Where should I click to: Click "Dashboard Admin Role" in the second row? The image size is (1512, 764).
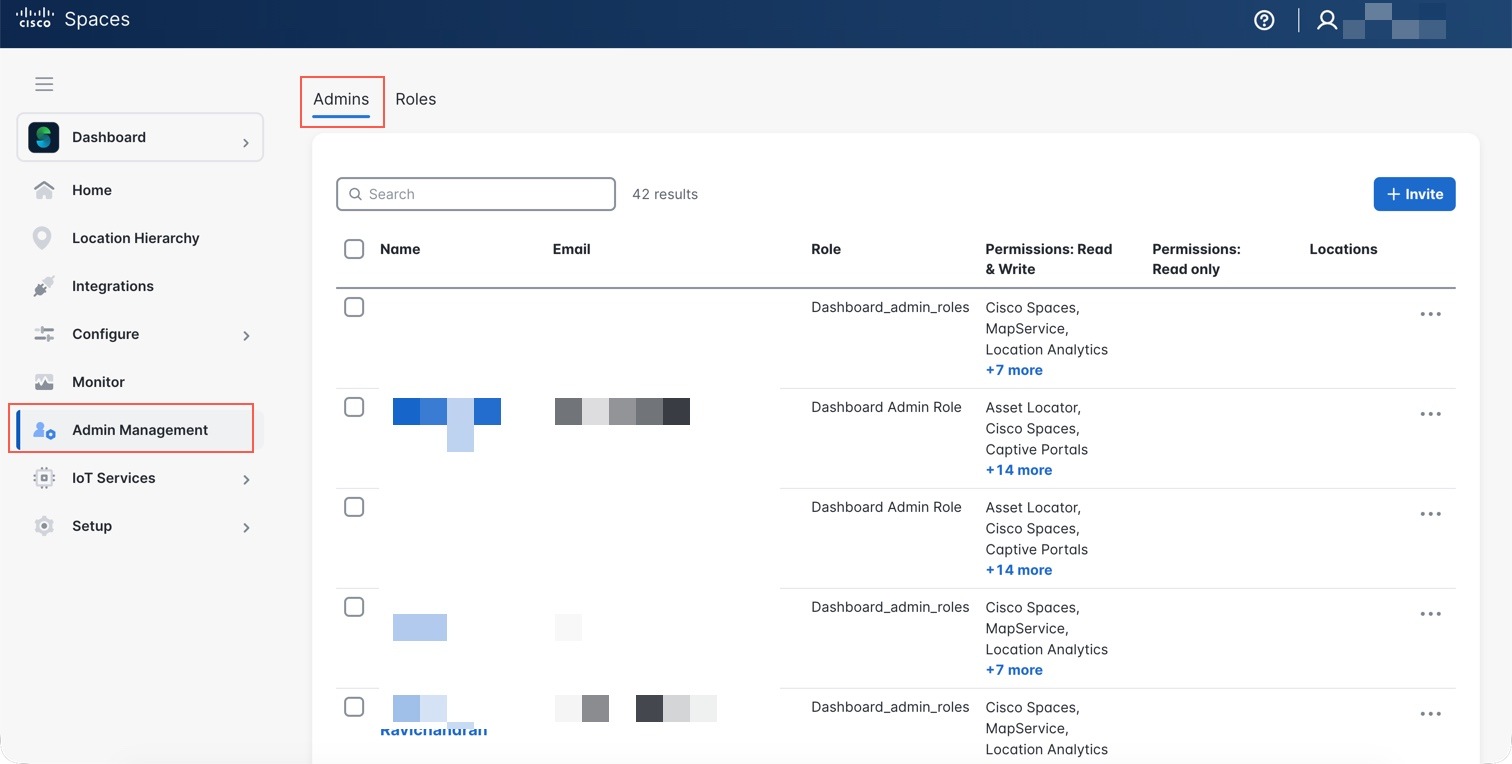[886, 407]
